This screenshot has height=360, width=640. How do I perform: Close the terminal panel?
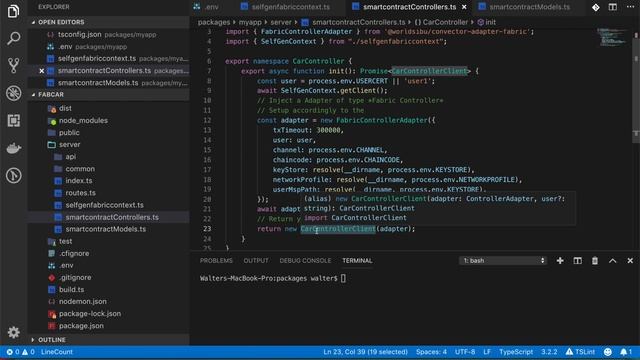click(x=630, y=260)
